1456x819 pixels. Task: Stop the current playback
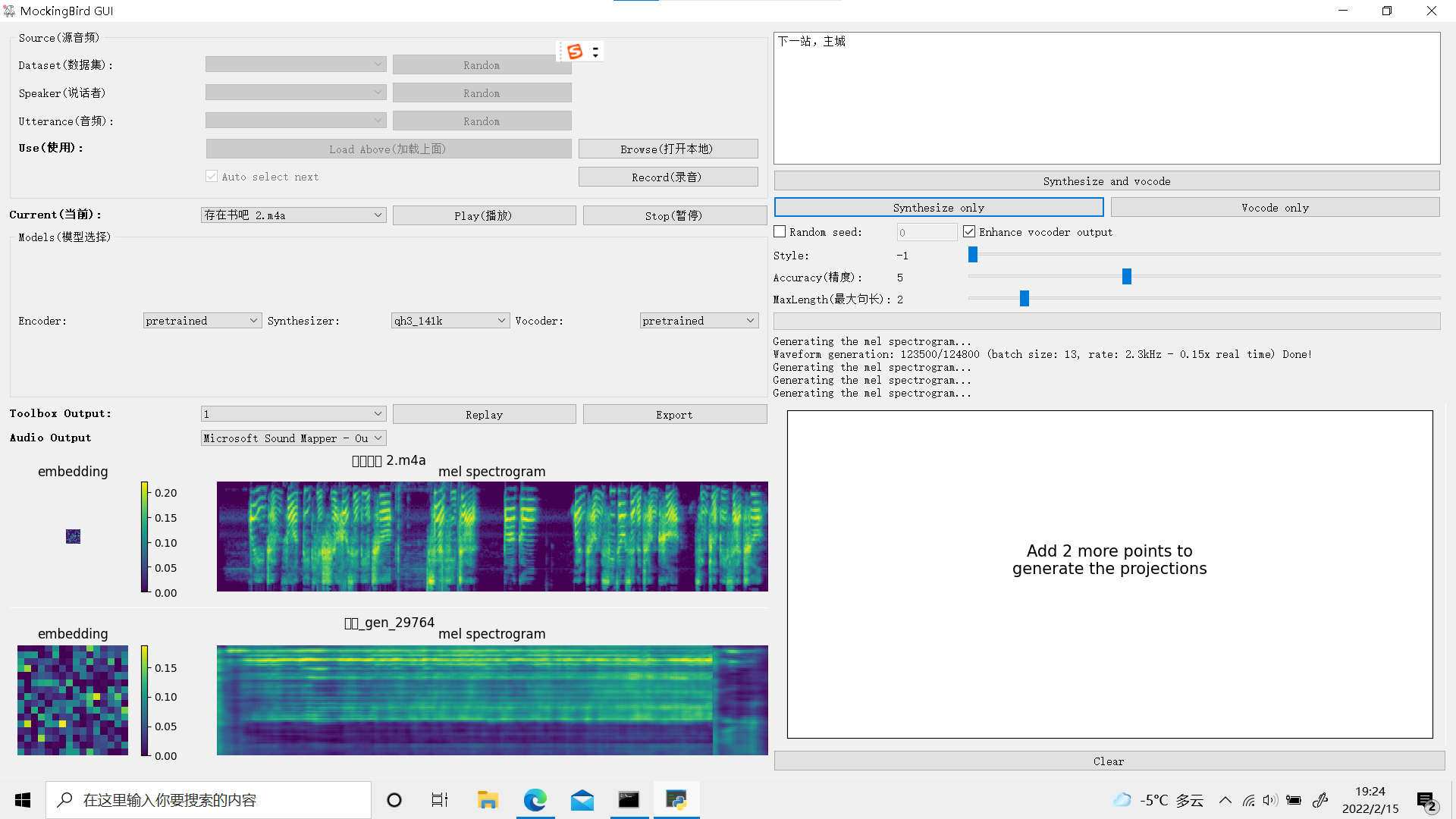[x=674, y=216]
